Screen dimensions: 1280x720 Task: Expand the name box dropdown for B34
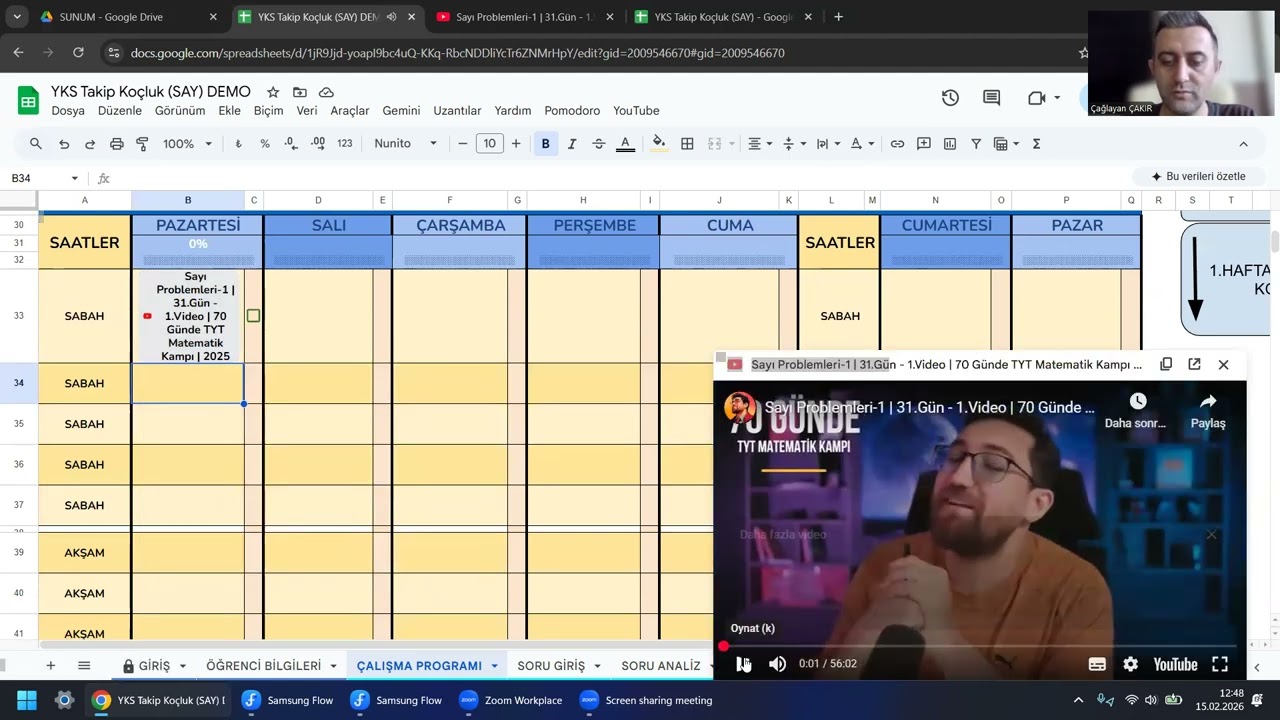coord(74,178)
